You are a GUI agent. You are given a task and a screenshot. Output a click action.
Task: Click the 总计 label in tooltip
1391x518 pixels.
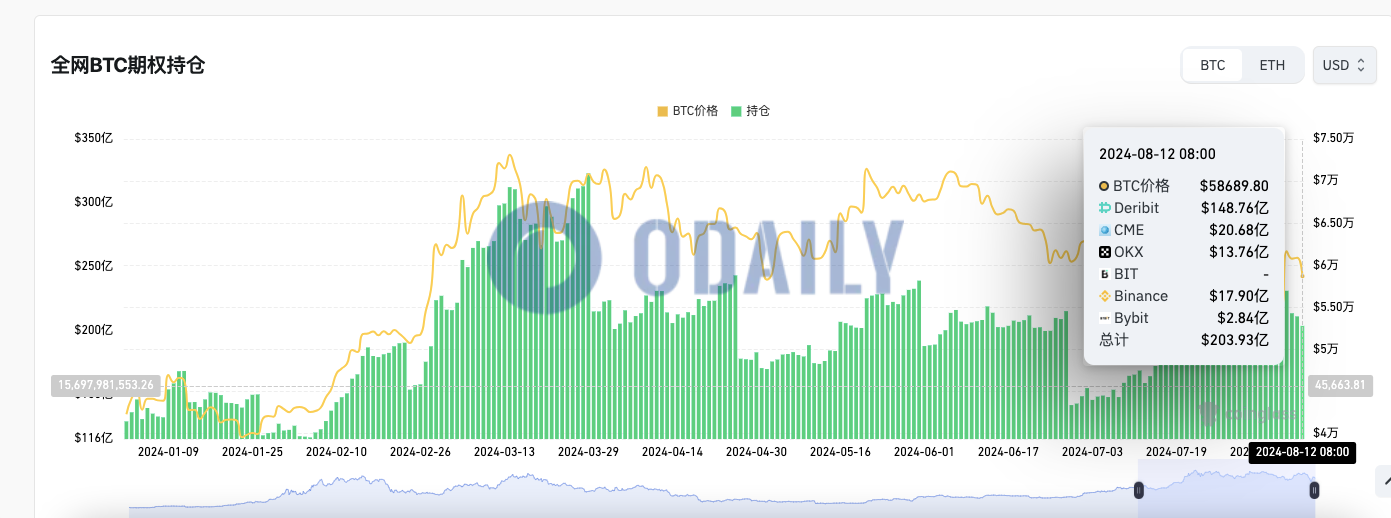click(1114, 340)
